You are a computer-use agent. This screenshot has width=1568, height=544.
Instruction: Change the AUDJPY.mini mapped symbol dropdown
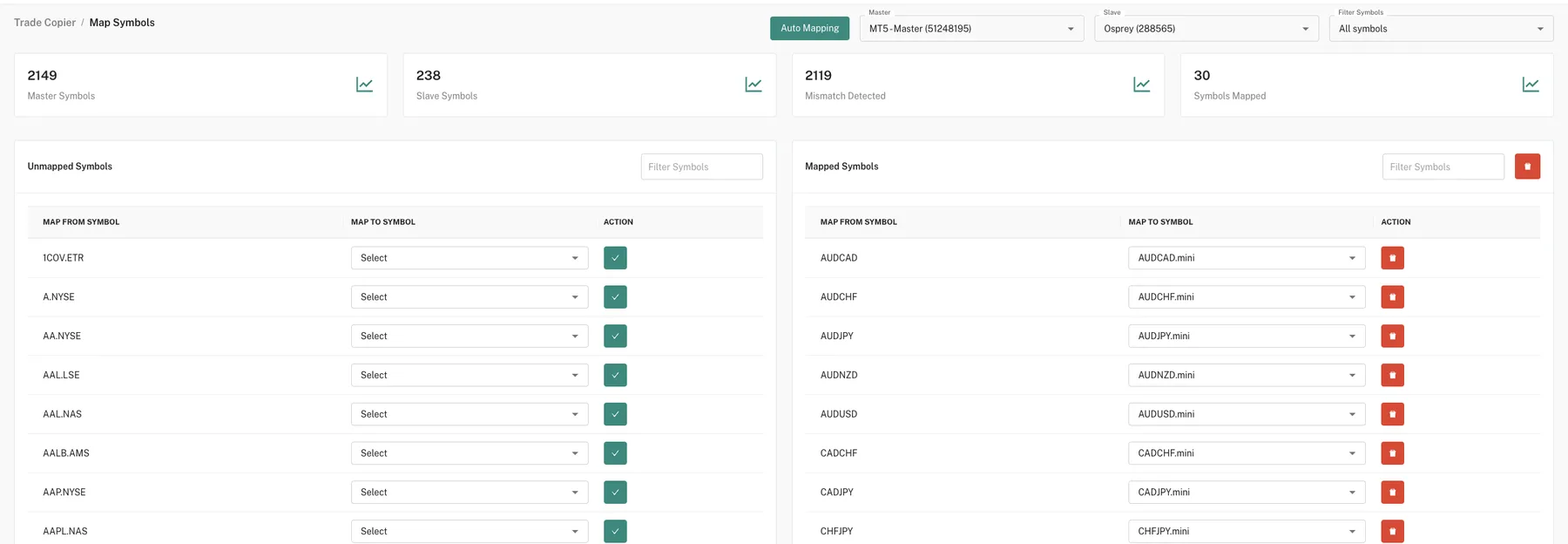click(1247, 336)
